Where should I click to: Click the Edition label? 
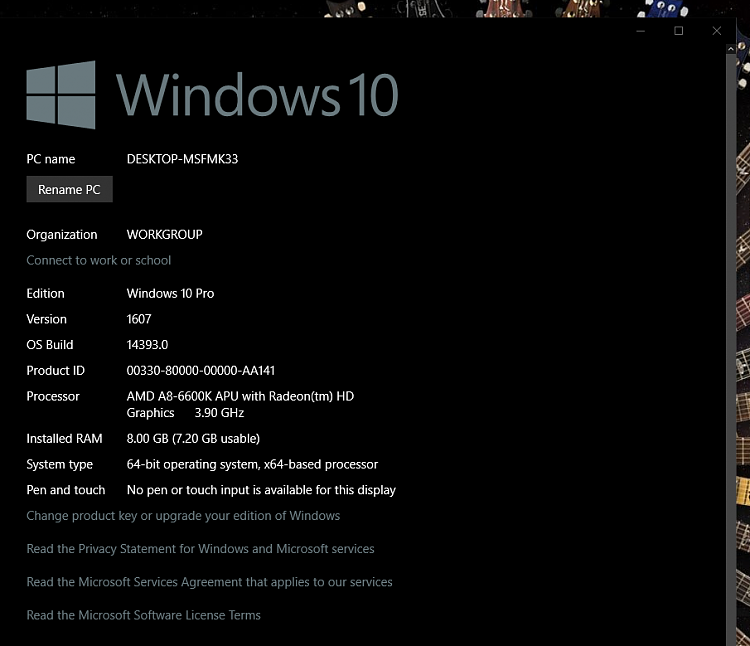45,293
